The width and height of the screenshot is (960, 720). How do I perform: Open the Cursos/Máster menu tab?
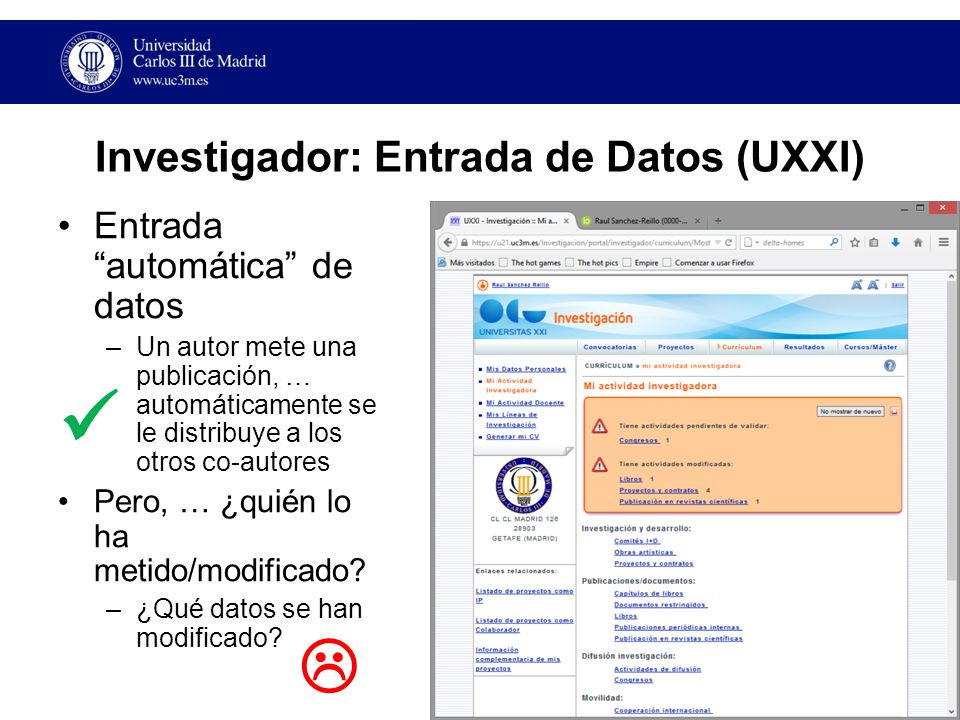tap(870, 347)
